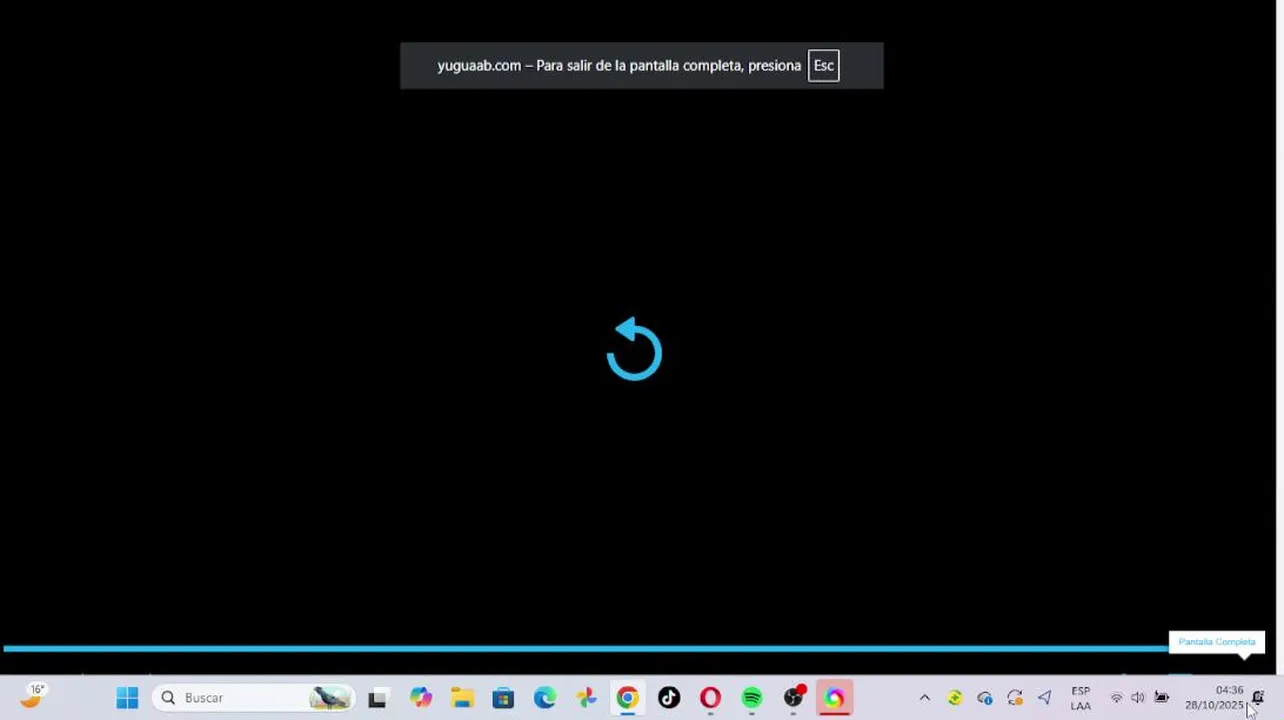Open Task View on the taskbar
Screen dimensions: 1284x720
click(377, 698)
